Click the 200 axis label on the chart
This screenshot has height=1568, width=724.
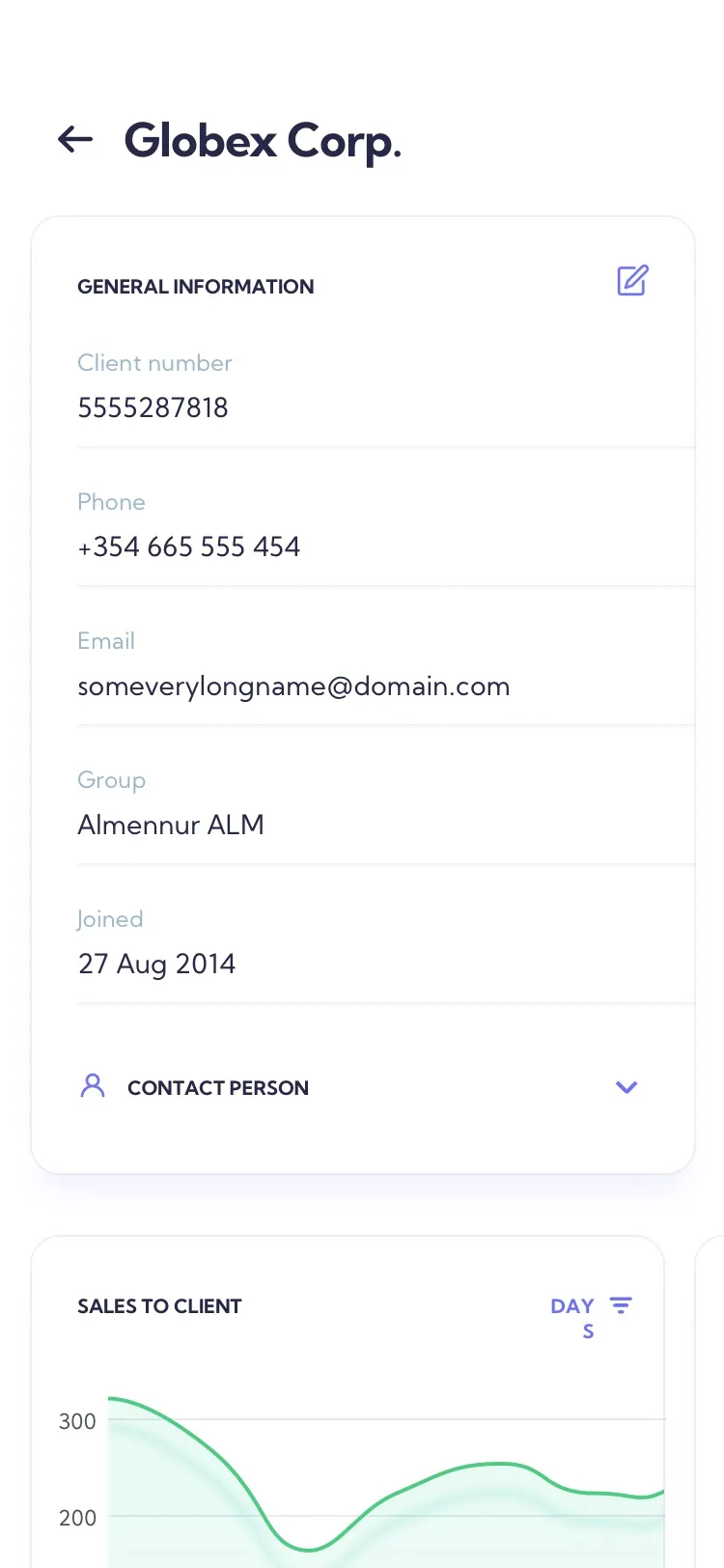(x=77, y=1518)
